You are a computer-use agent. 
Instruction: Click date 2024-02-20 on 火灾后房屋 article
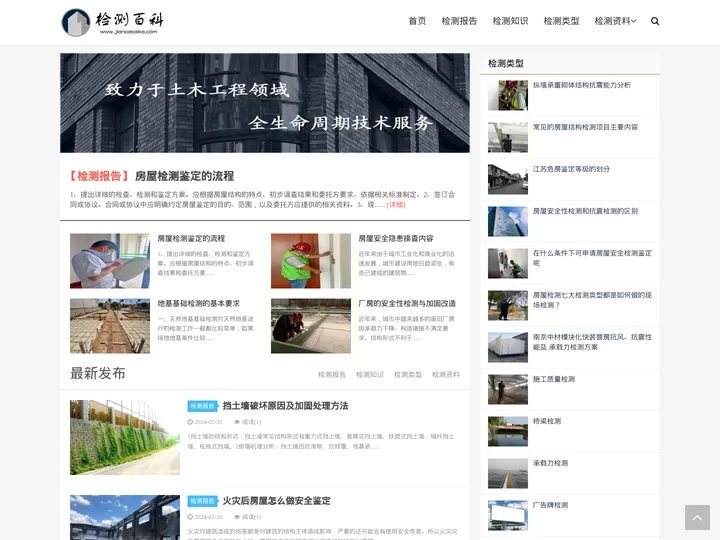[x=205, y=517]
